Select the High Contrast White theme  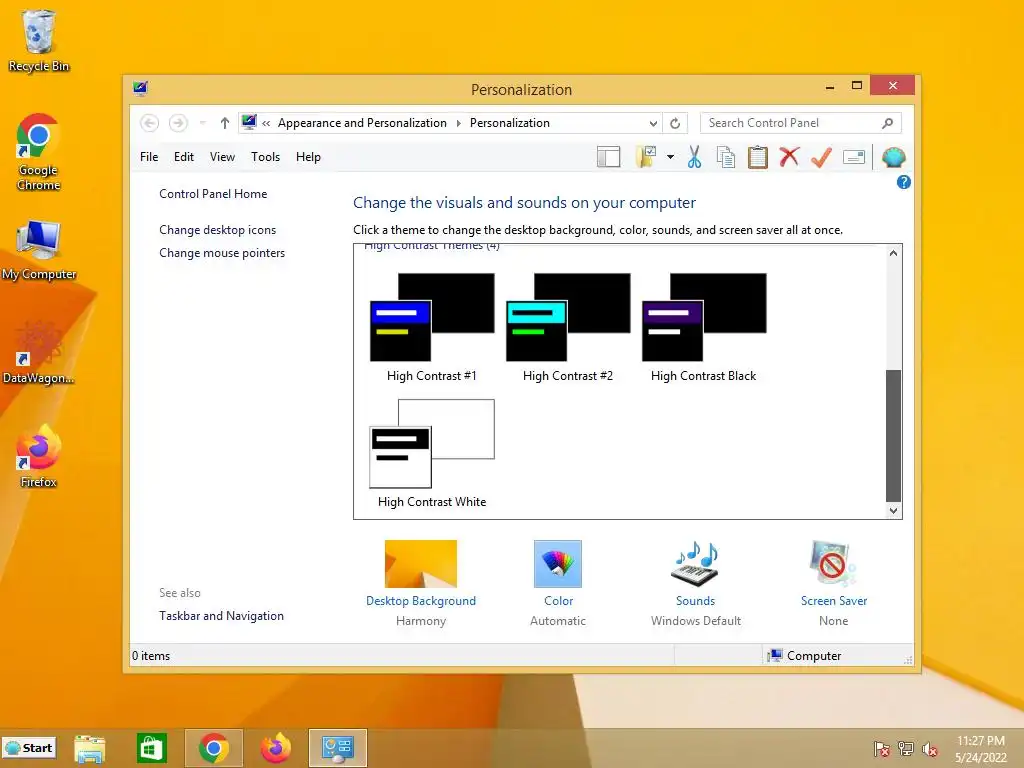tap(432, 453)
